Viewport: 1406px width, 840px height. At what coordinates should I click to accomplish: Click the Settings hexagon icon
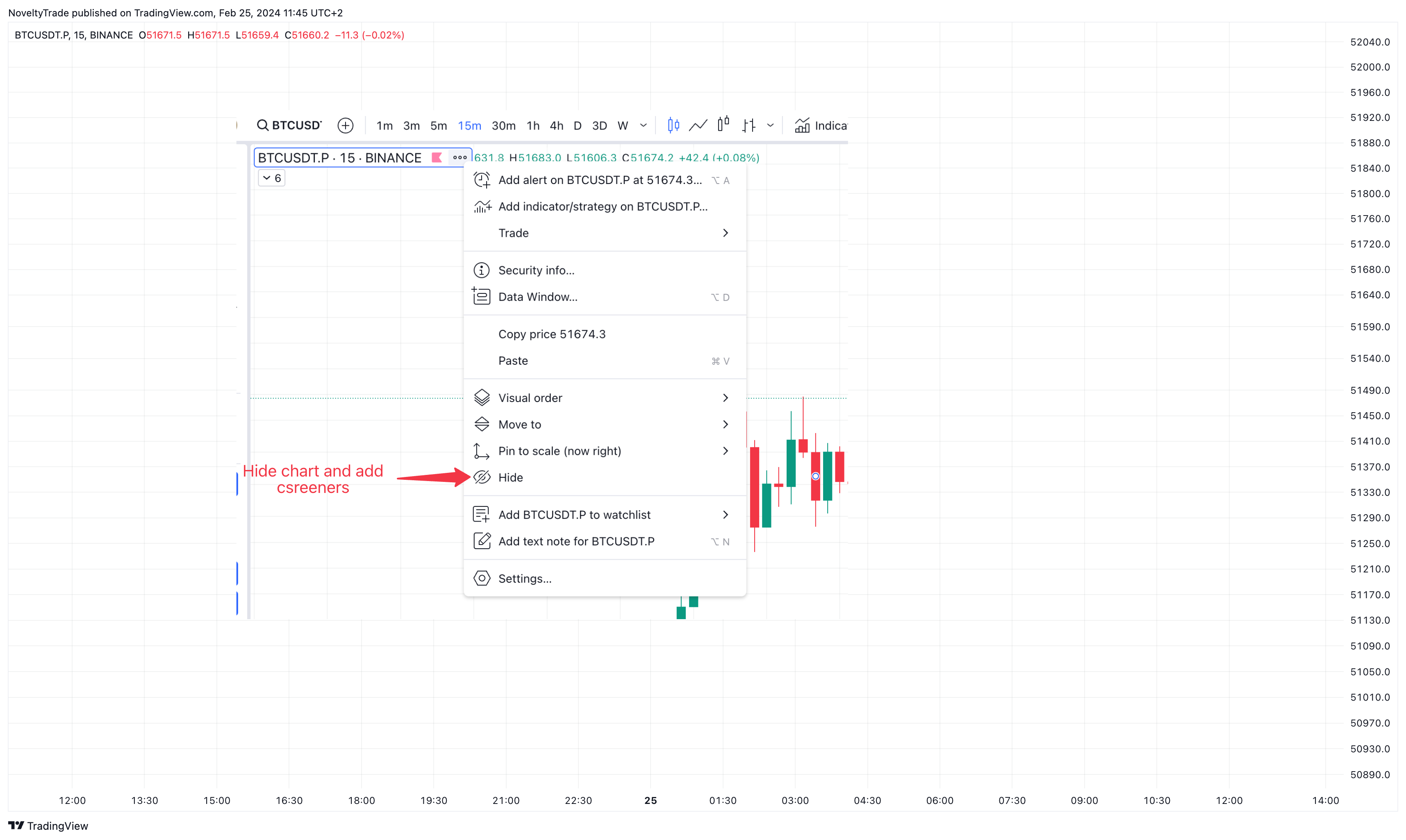(x=482, y=579)
